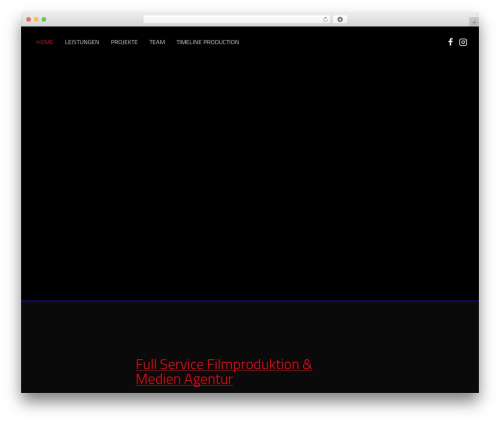Go to the HOME menu item
The height and width of the screenshot is (423, 500).
[x=45, y=42]
